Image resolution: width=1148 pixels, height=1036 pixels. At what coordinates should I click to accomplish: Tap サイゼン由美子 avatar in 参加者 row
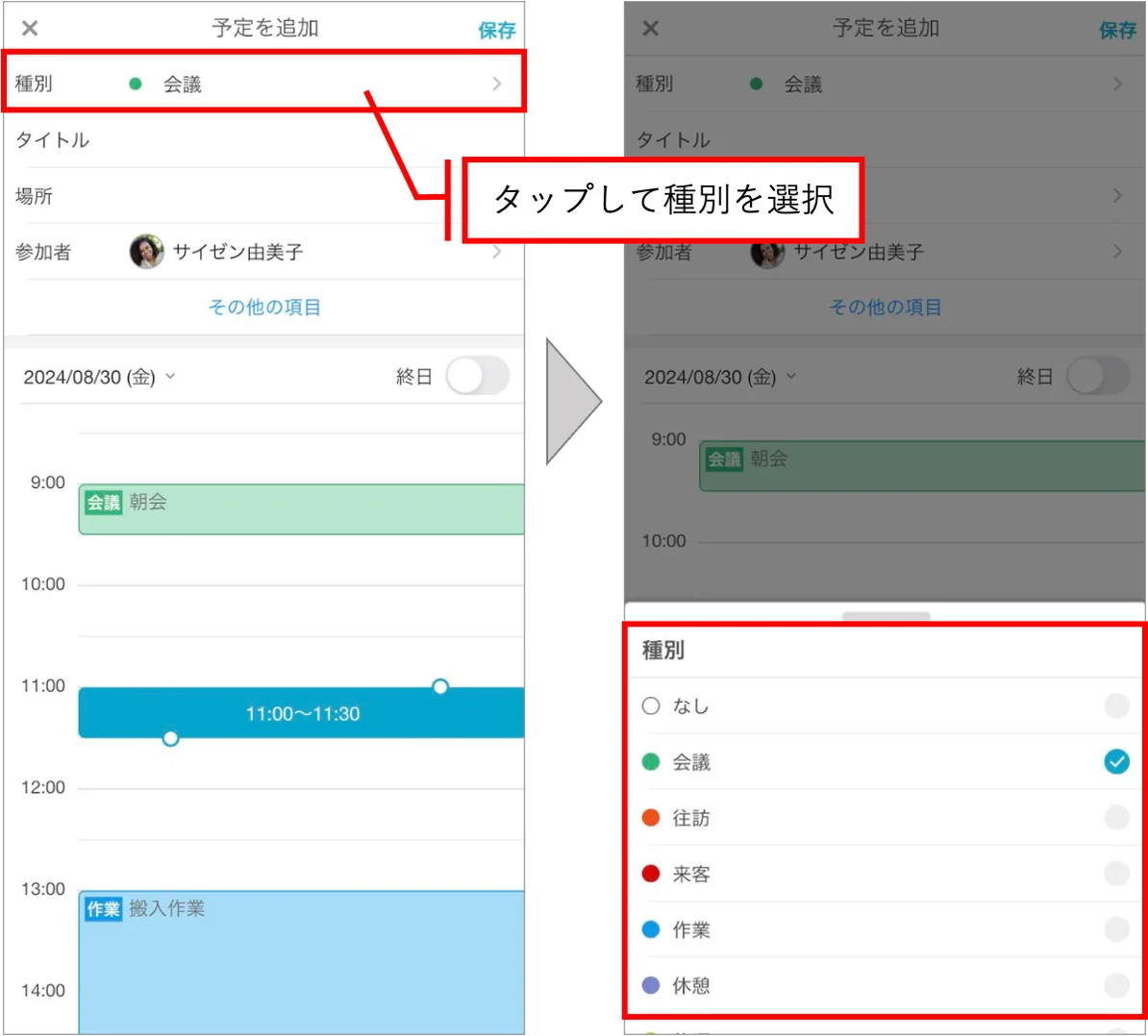click(x=146, y=252)
